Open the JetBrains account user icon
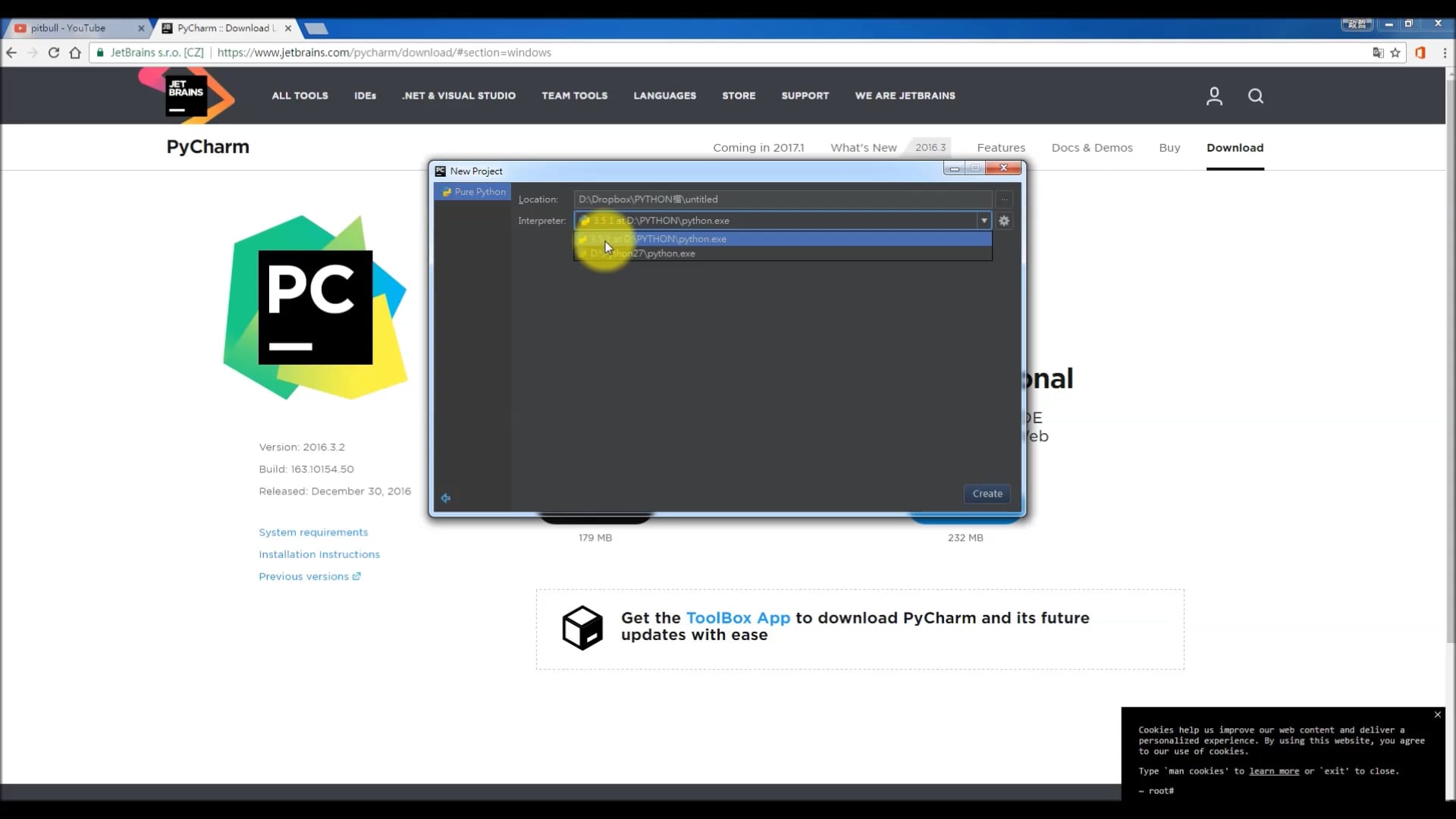This screenshot has width=1456, height=819. (1214, 96)
